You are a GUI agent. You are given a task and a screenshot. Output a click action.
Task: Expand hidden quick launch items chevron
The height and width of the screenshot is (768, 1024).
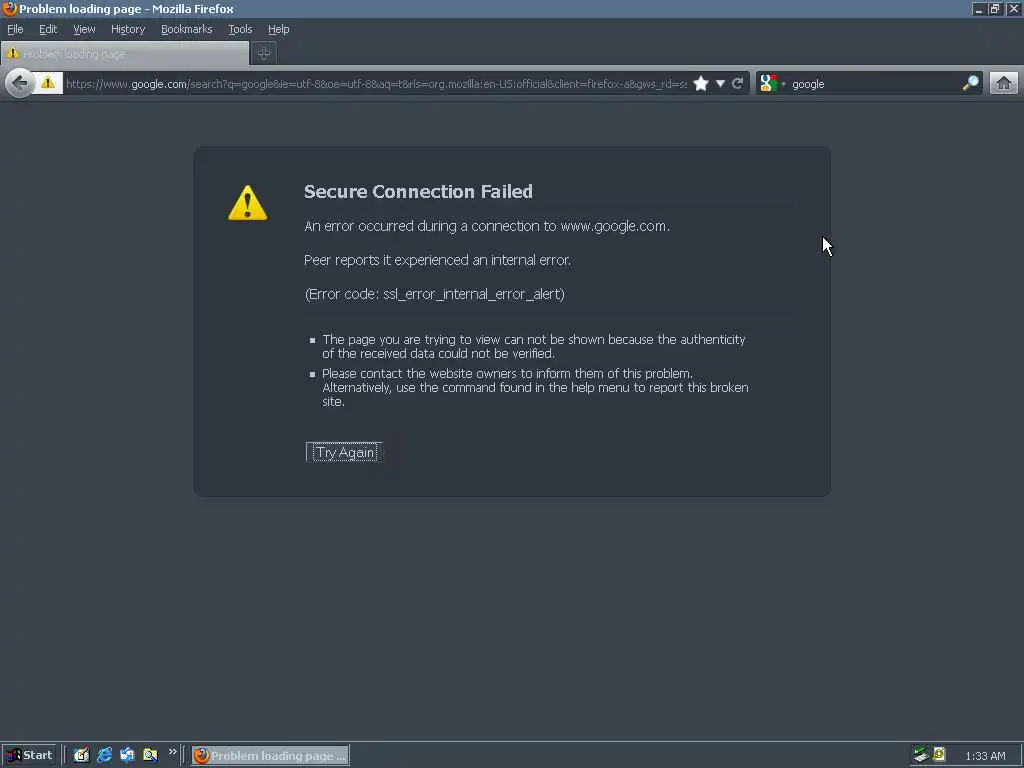pyautogui.click(x=172, y=752)
